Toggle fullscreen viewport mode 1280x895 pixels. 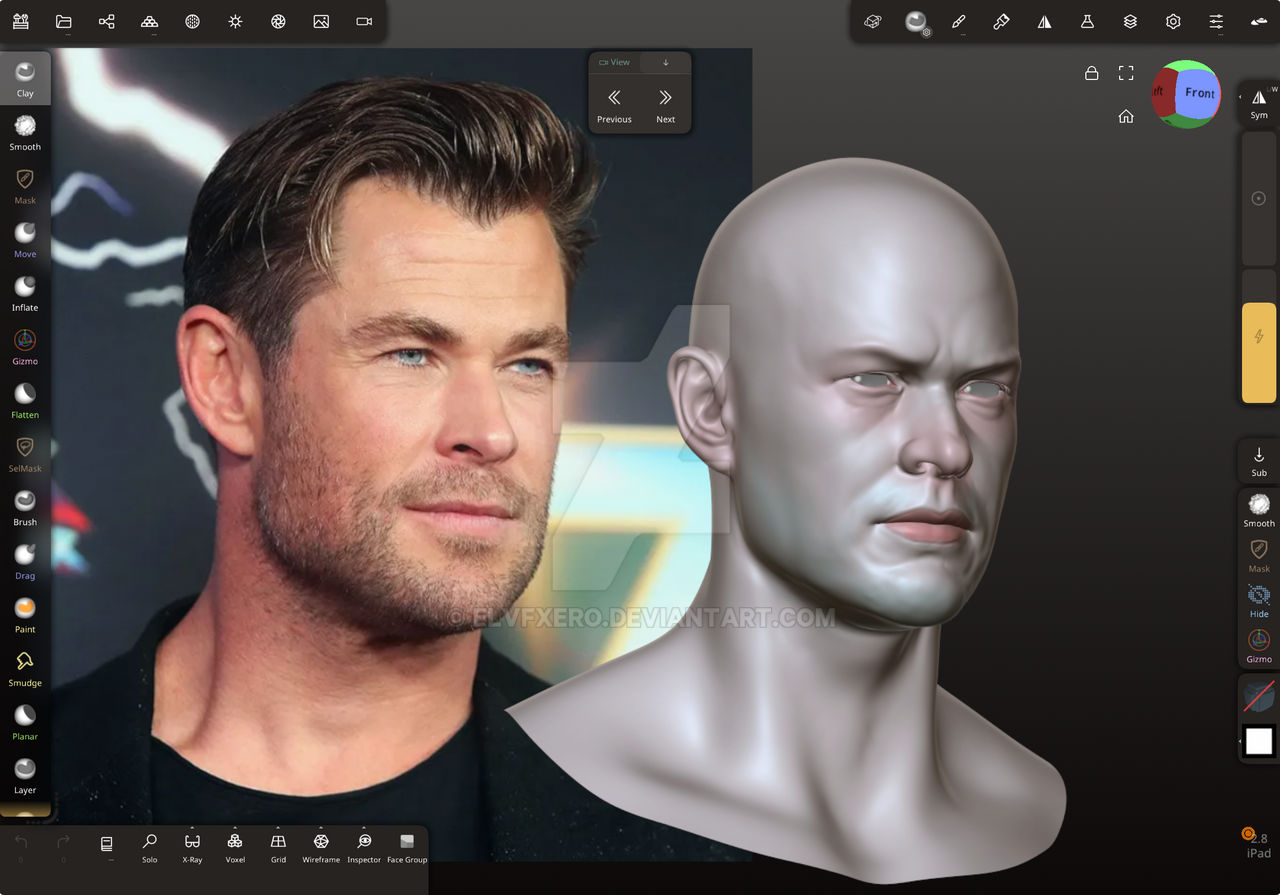(1126, 73)
